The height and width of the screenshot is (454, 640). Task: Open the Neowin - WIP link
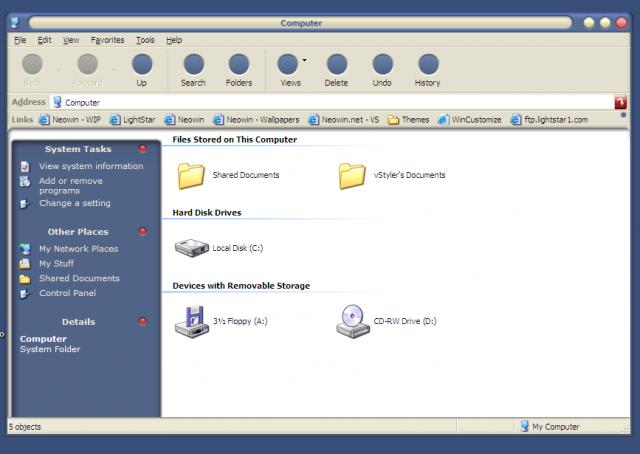point(70,120)
